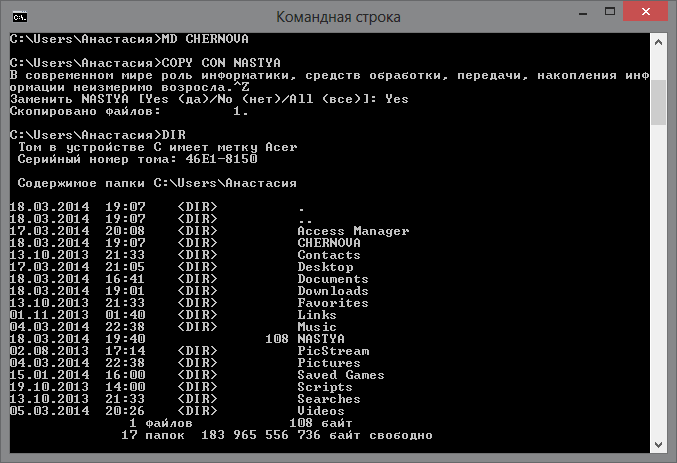Click the 'NASTYA' file entry in listing
Screen dimensions: 677x463
point(321,339)
